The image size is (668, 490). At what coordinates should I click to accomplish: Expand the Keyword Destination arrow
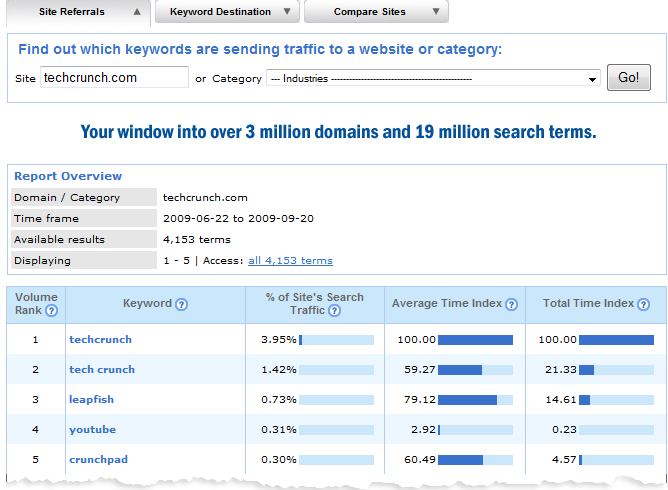[x=287, y=12]
